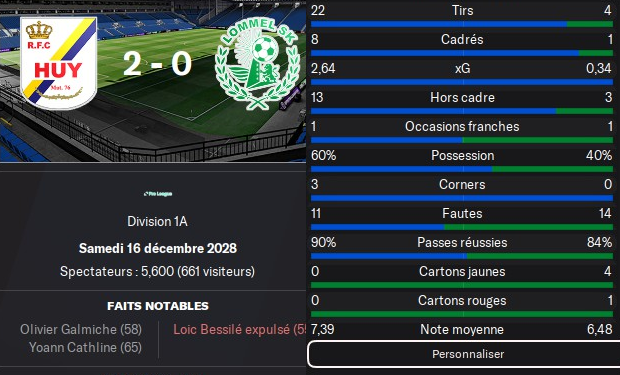620x375 pixels.
Task: Click the Fautes comparison bar
Action: click(462, 227)
